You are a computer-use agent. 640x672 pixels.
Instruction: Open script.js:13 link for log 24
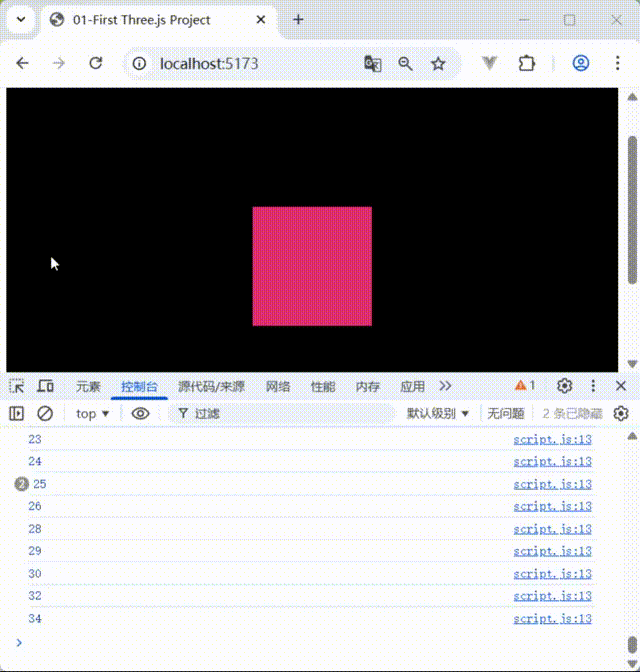(553, 462)
